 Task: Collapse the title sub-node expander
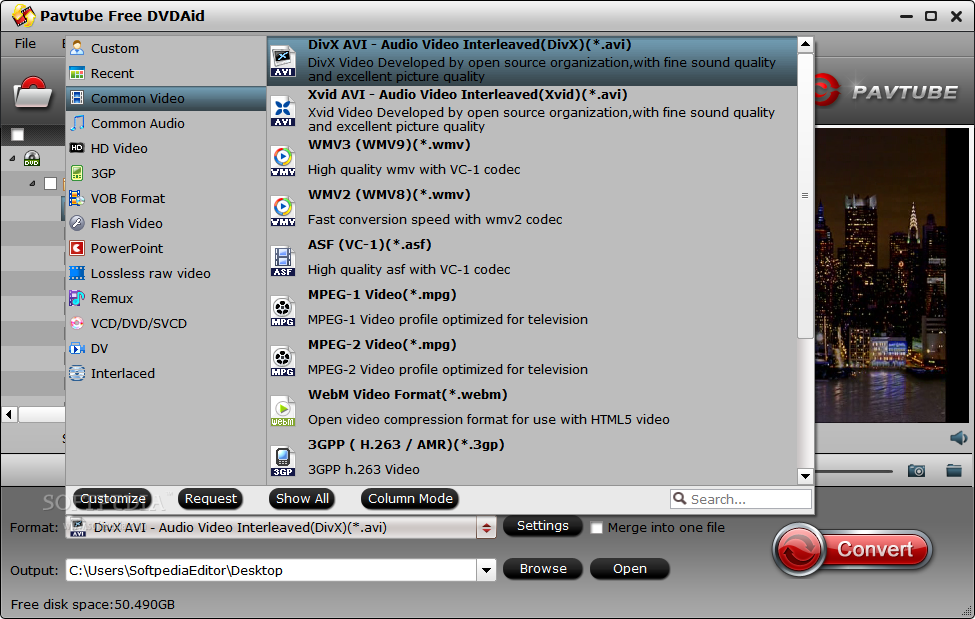pos(32,184)
